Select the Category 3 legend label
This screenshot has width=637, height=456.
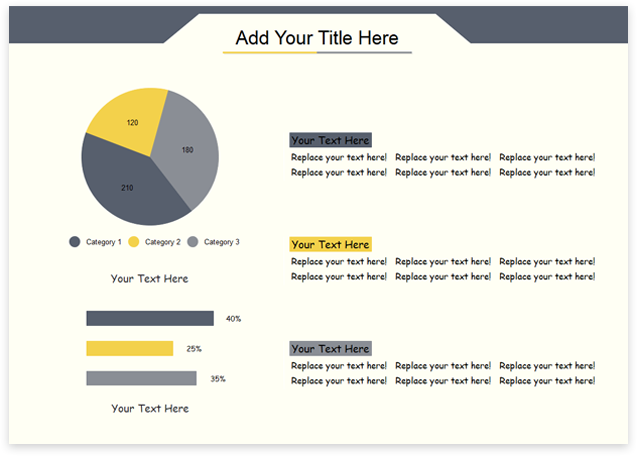pyautogui.click(x=221, y=242)
